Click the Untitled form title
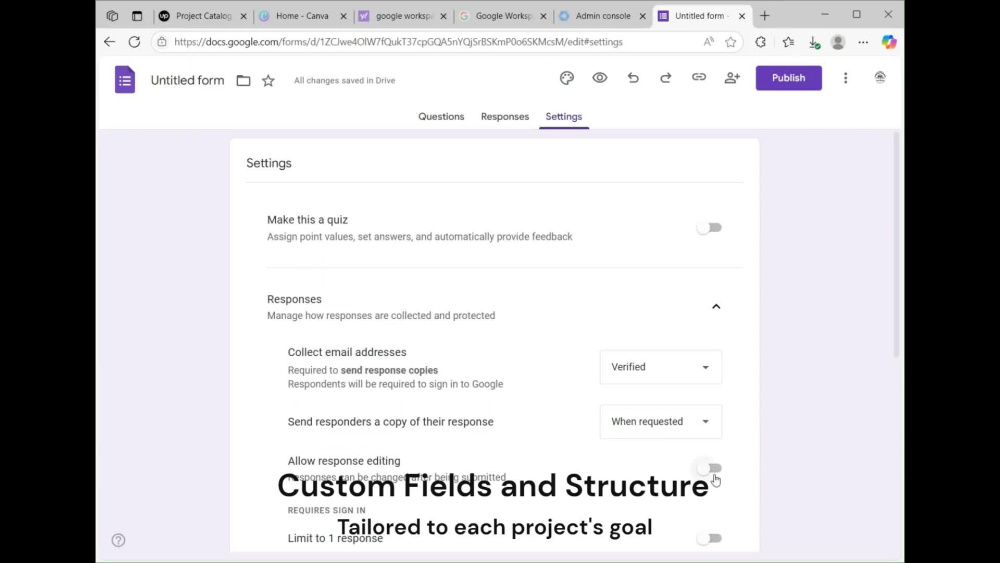Screen dimensions: 1000x563 (188, 80)
